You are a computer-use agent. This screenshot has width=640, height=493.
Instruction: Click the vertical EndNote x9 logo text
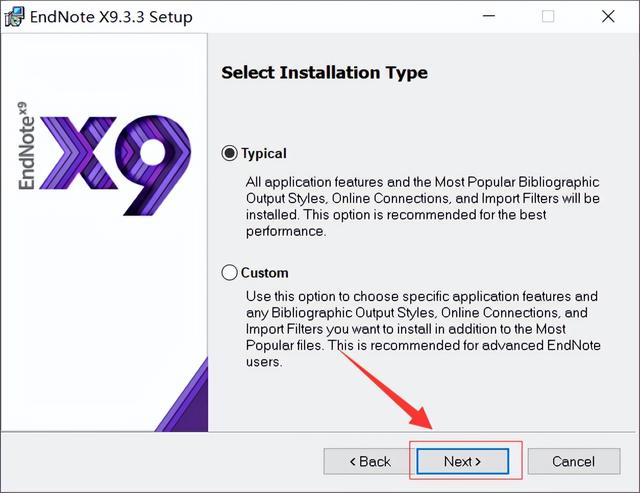[27, 146]
